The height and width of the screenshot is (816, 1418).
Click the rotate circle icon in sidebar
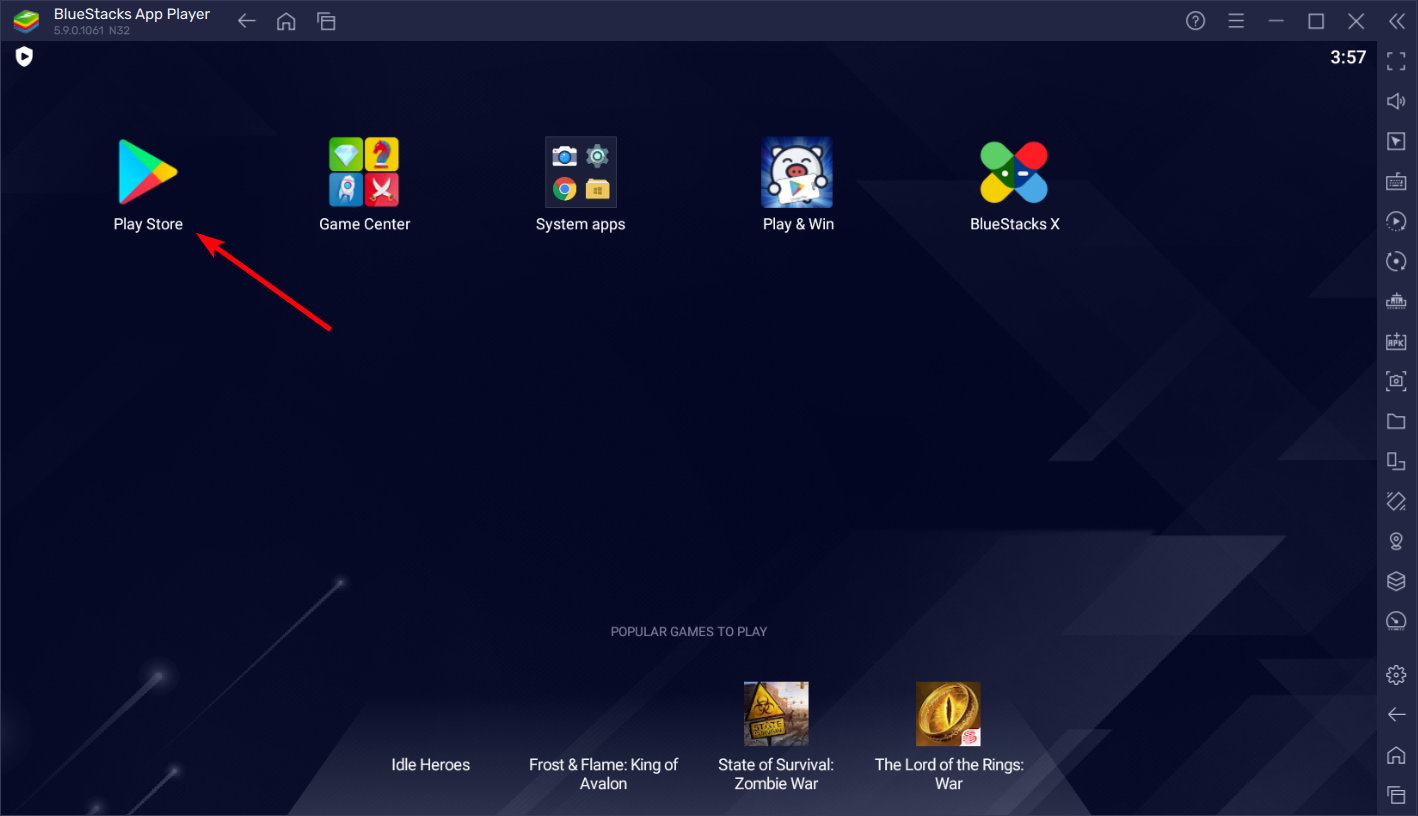[1396, 261]
